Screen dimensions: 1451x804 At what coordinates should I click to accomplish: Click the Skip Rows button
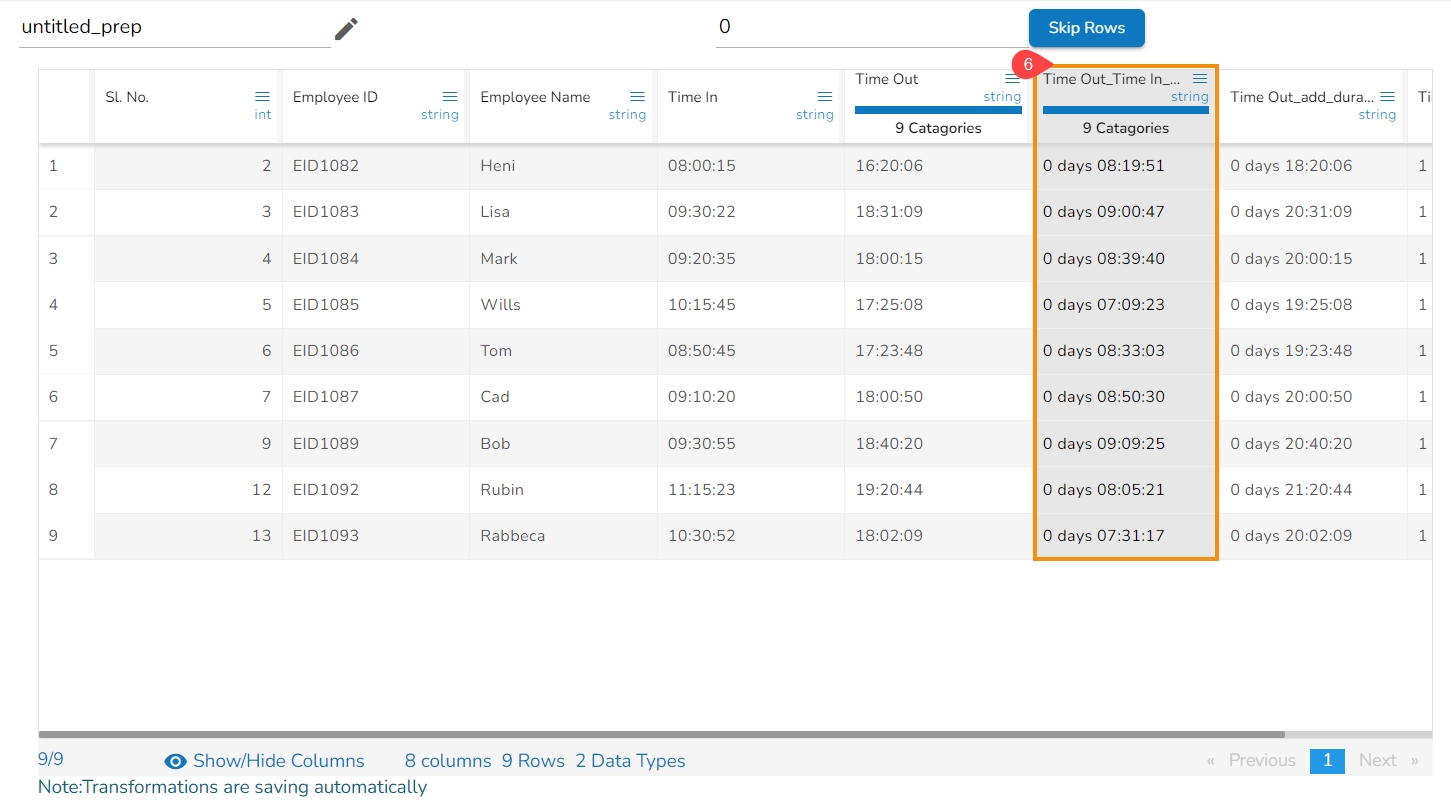click(1086, 28)
